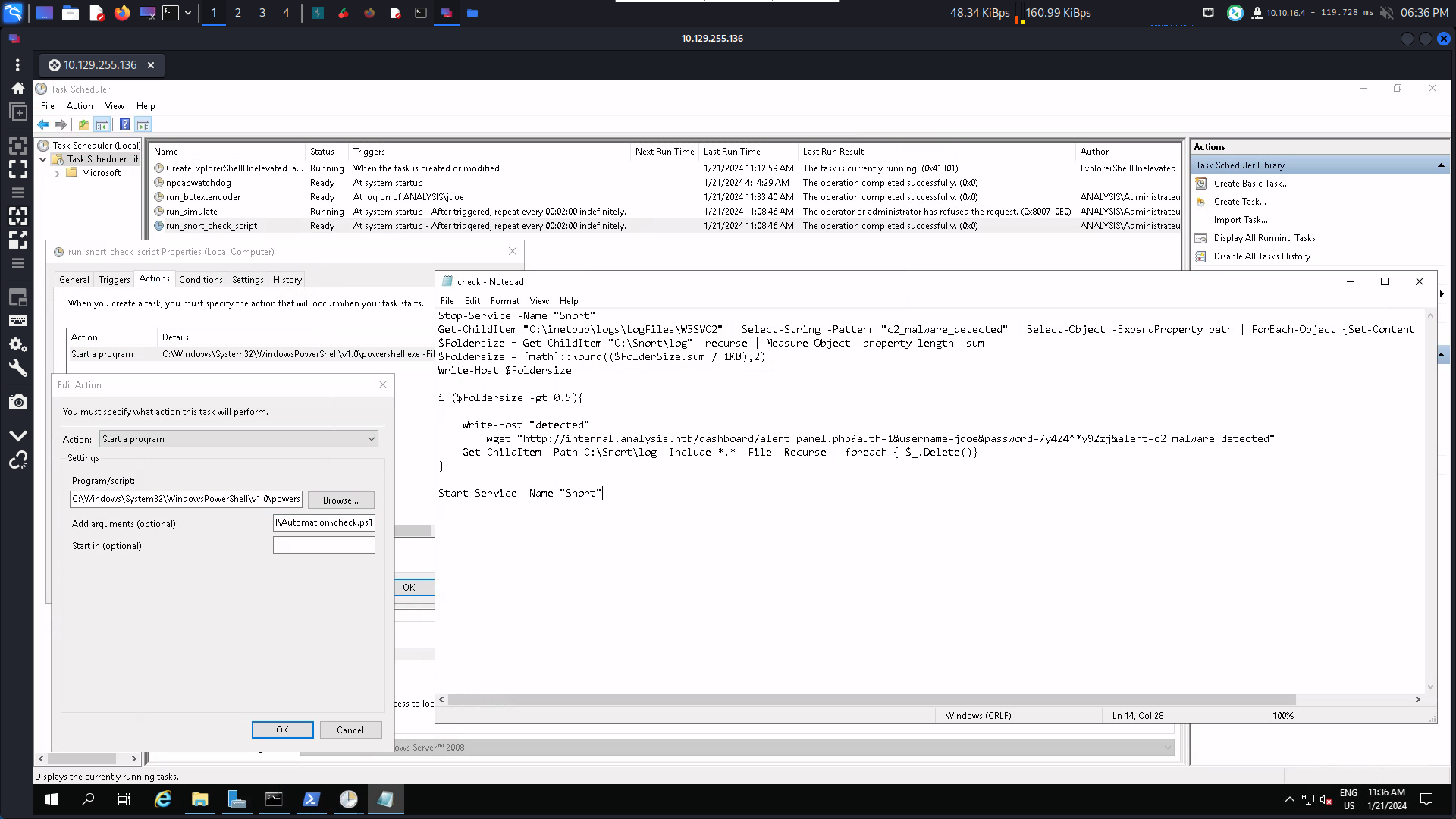The height and width of the screenshot is (819, 1456).
Task: Click the Forward arrow in Task Scheduler toolbar
Action: pyautogui.click(x=61, y=125)
